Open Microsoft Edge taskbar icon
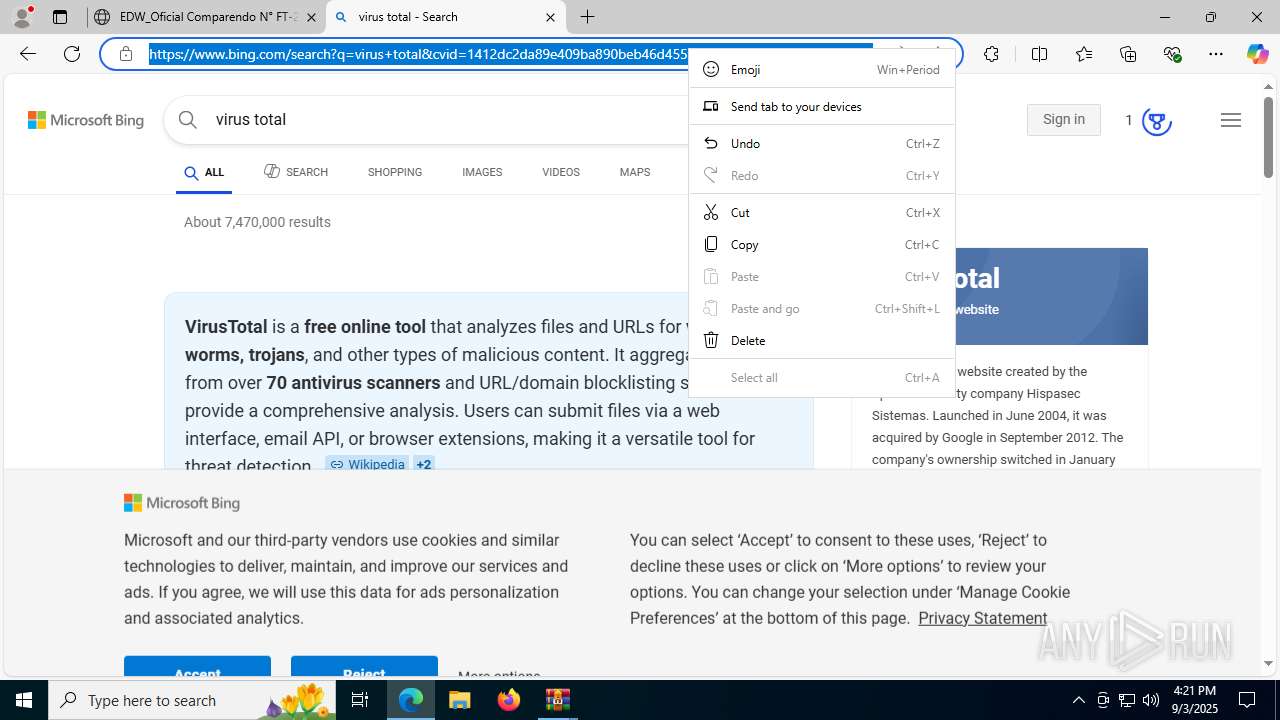 [x=411, y=700]
